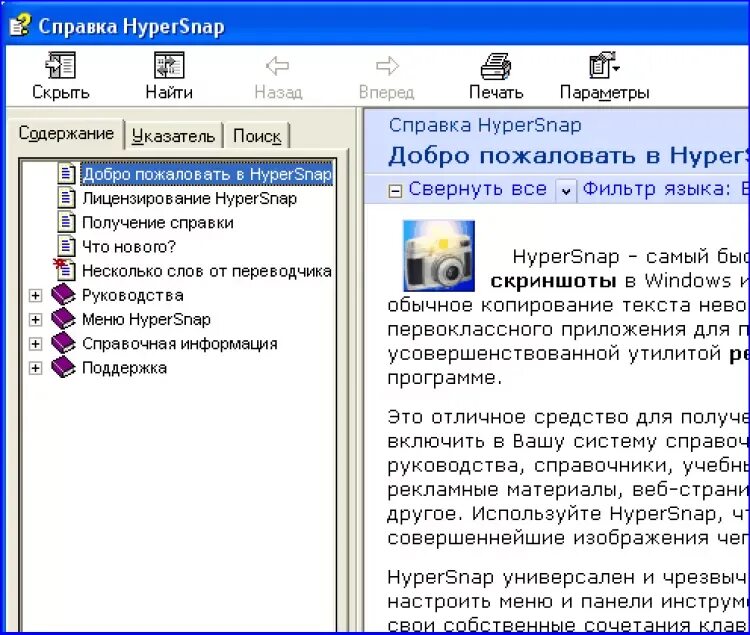Click the purple book icon for Меню HyperSnap
Viewport: 750px width, 635px height.
[x=63, y=319]
